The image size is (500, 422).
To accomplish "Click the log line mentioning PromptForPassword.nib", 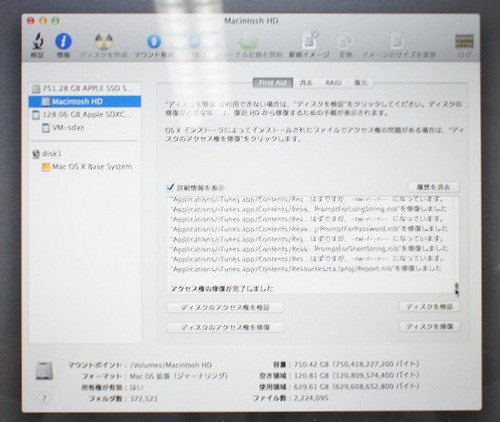I will pos(309,229).
